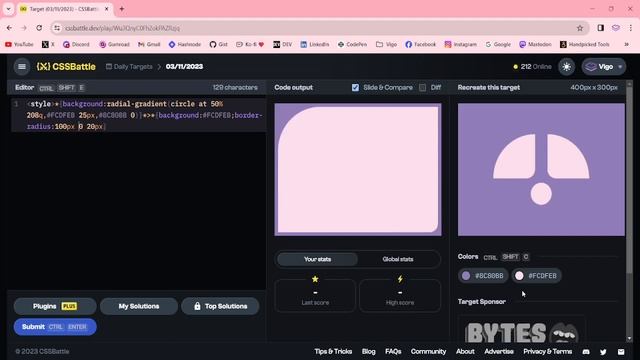This screenshot has width=640, height=360.
Task: Go back with browser back arrow
Action: click(x=9, y=28)
